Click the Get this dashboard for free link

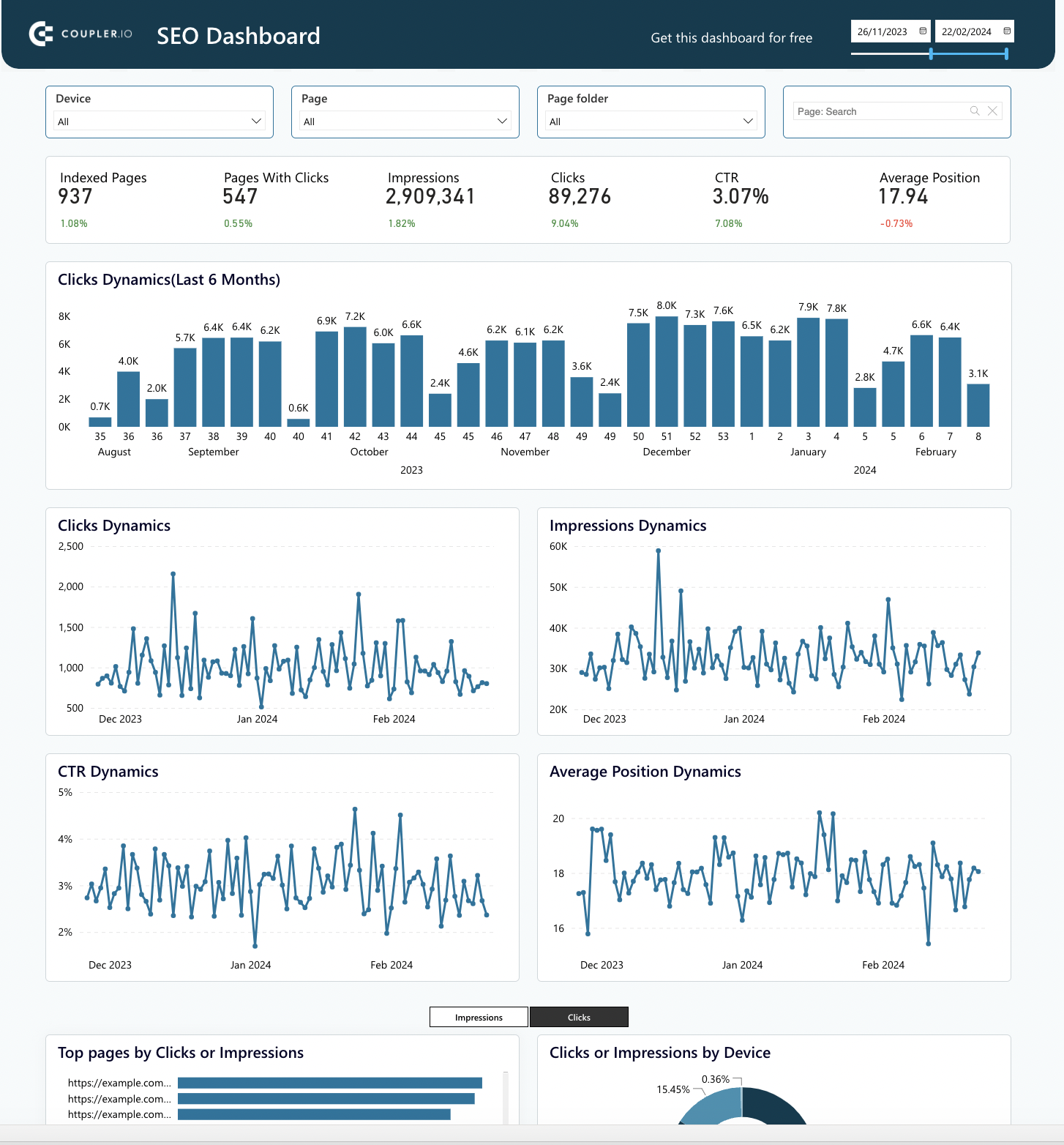click(x=731, y=37)
